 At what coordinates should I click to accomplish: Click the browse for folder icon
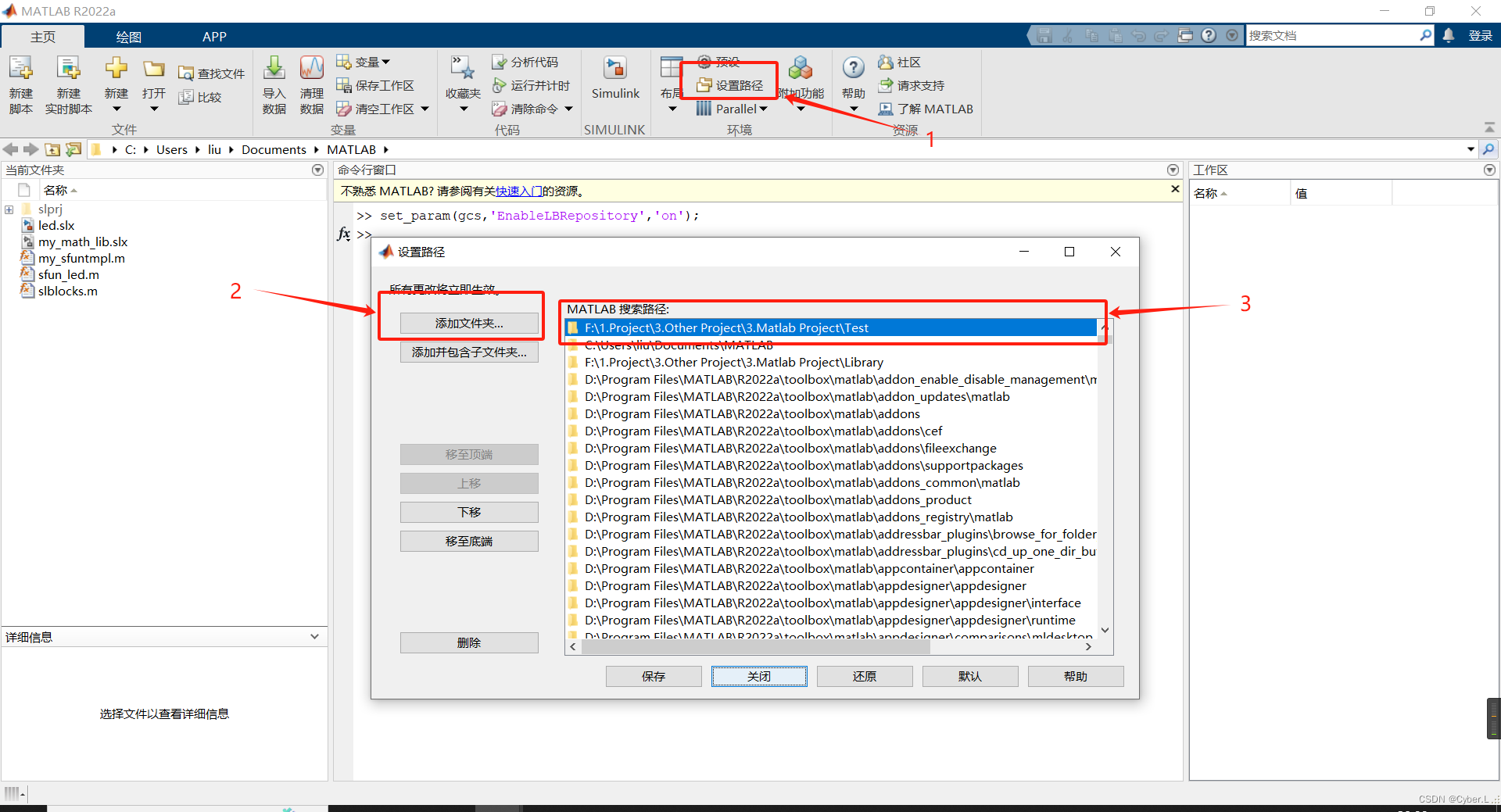[73, 149]
